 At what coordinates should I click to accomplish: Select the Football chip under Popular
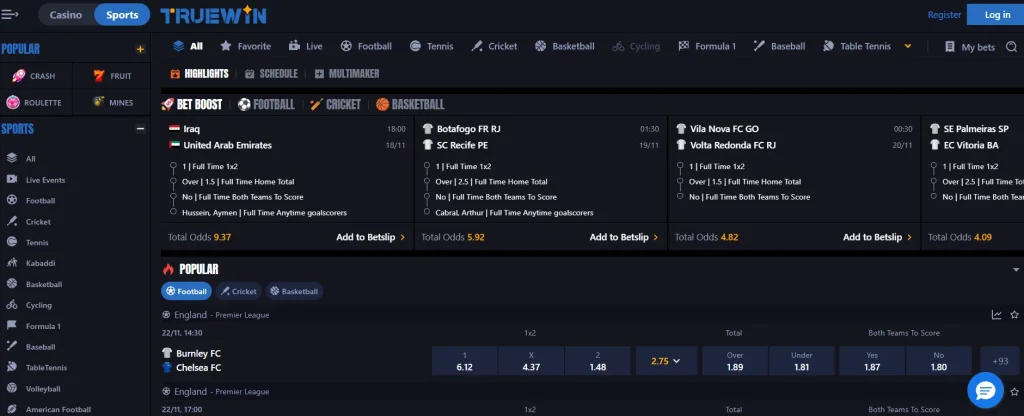(x=186, y=291)
